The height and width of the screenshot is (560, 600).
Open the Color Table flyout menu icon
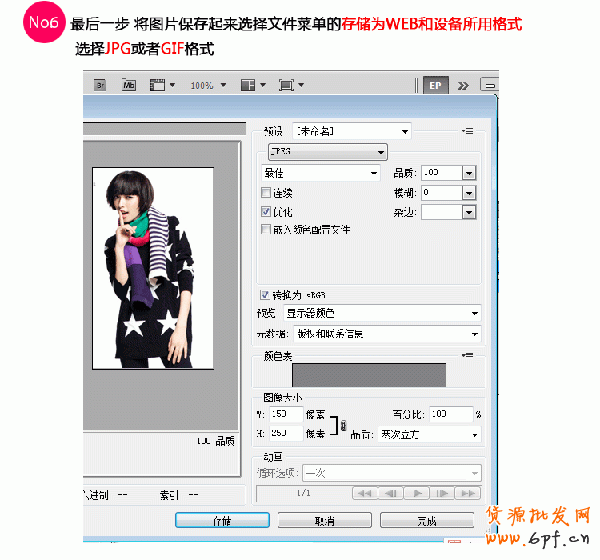(x=467, y=355)
